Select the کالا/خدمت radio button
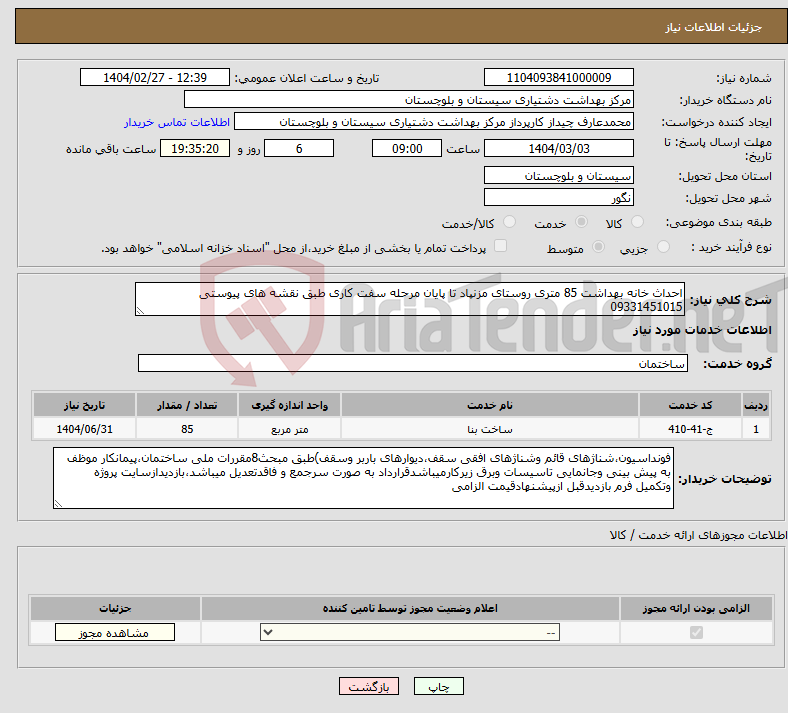 509,222
